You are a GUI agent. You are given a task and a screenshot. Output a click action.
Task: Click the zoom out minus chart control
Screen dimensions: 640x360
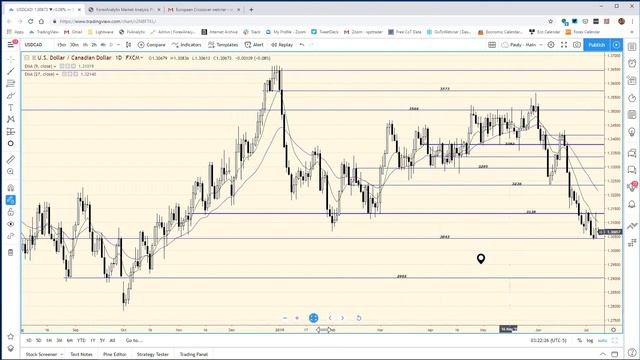(x=285, y=318)
